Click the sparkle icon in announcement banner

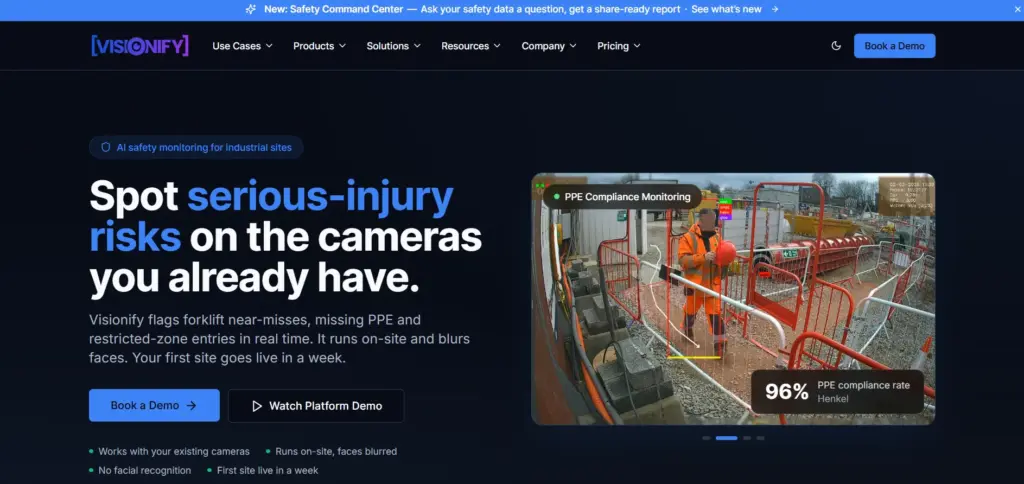pyautogui.click(x=251, y=9)
